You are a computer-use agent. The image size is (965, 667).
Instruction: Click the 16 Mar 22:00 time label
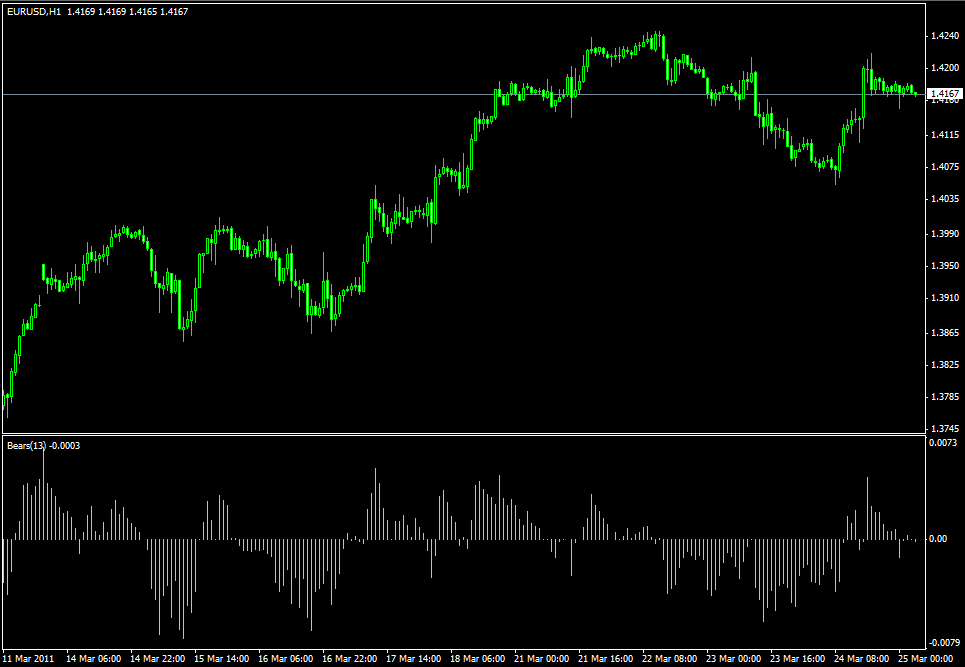(350, 658)
